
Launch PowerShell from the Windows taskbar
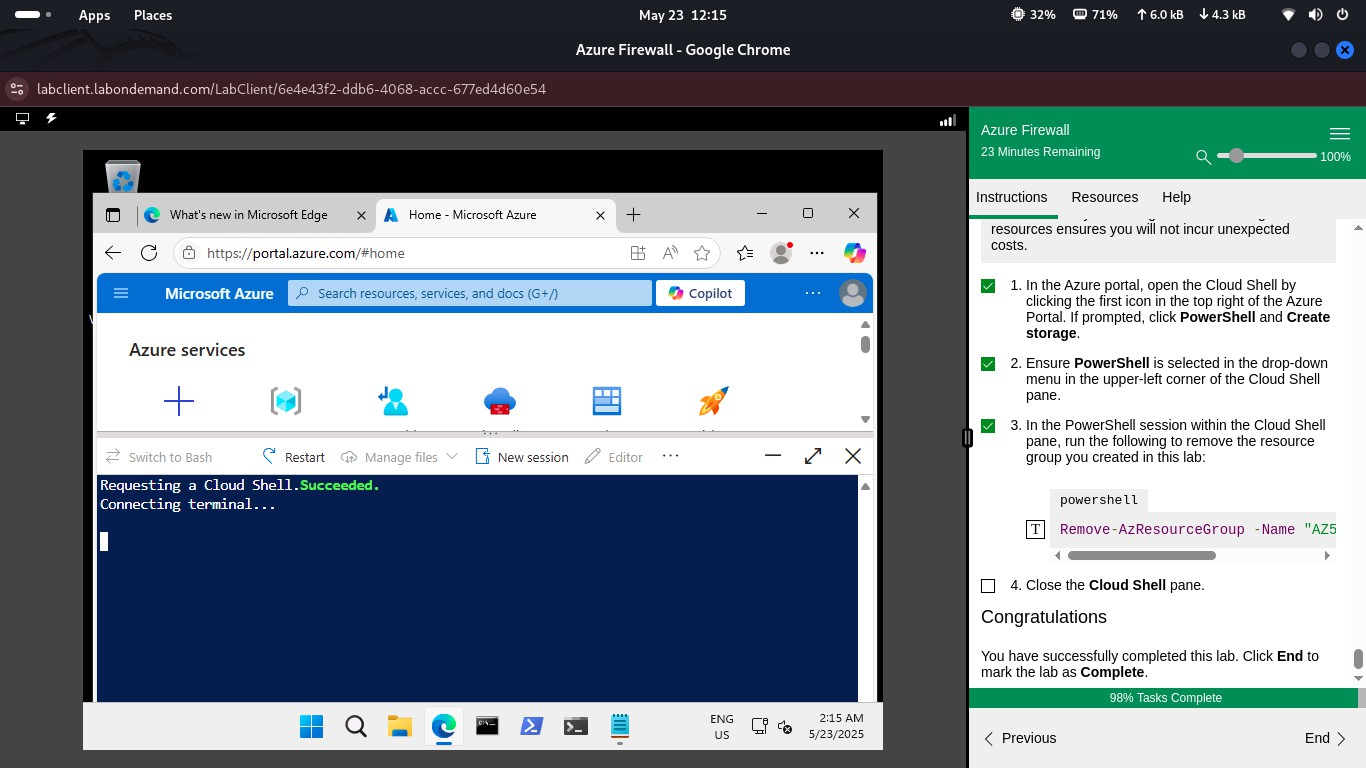pyautogui.click(x=531, y=726)
